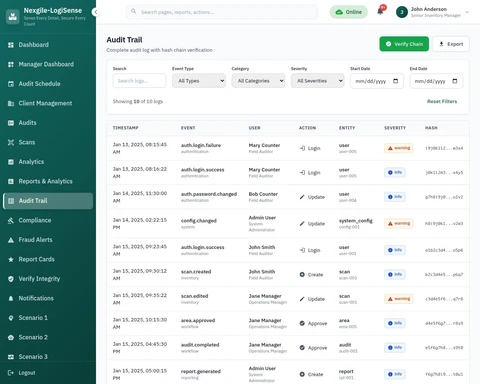Open the End Date calendar picker icon
Screen dimensions: 480x384
click(x=455, y=81)
